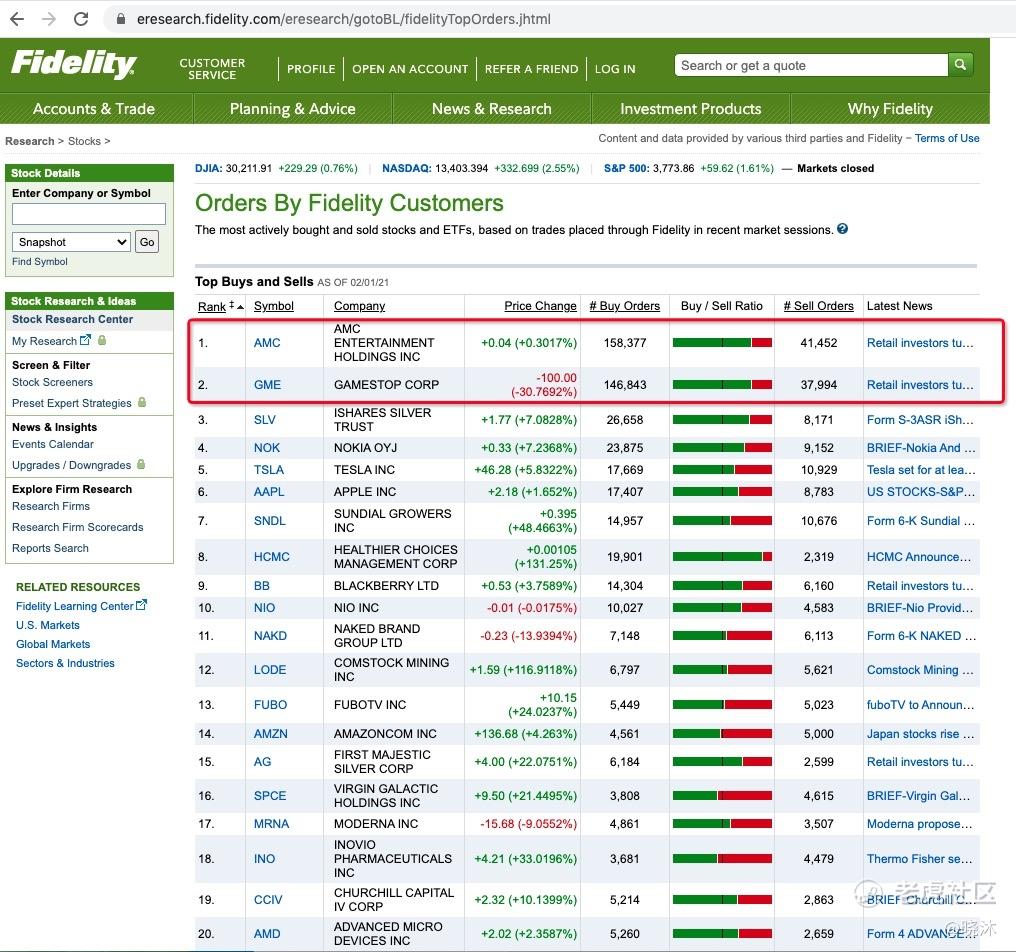The image size is (1016, 952).
Task: Click Log In
Action: (x=615, y=69)
